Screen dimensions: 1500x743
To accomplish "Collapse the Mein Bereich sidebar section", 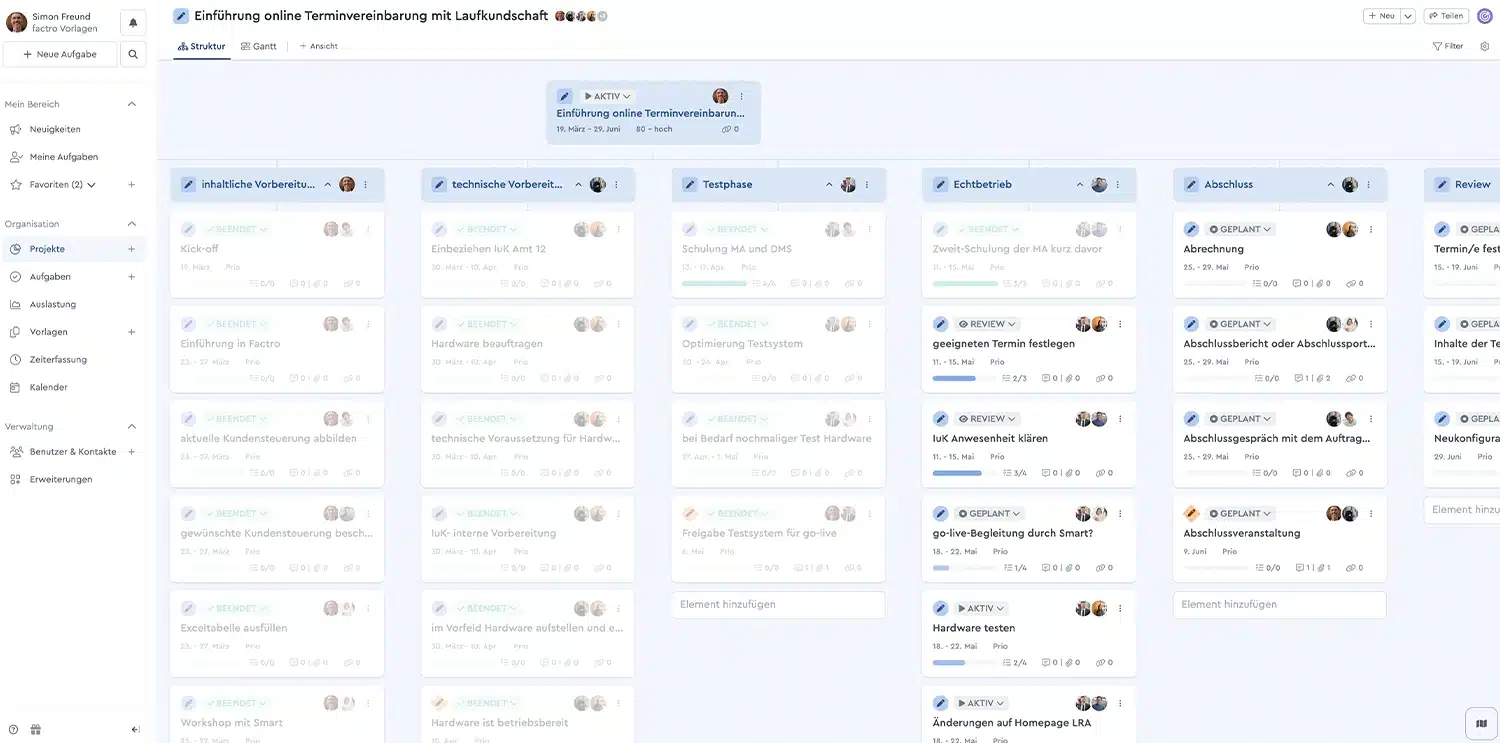I will click(x=131, y=103).
